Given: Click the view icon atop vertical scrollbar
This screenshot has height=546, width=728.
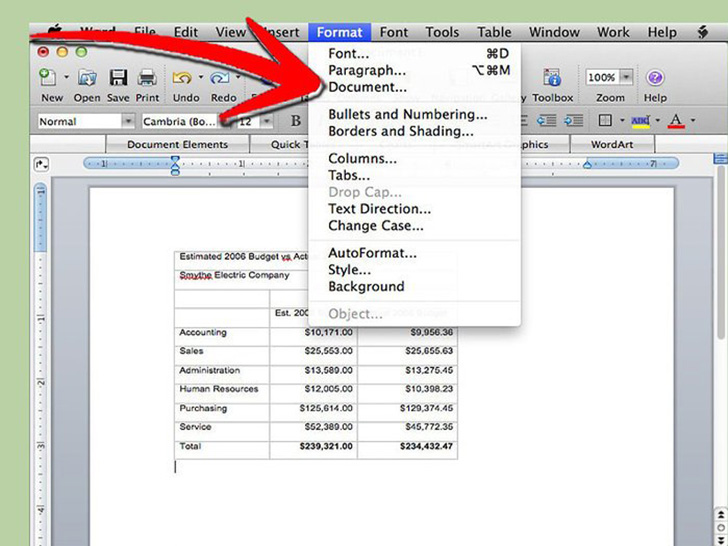Looking at the screenshot, I should pyautogui.click(x=720, y=159).
